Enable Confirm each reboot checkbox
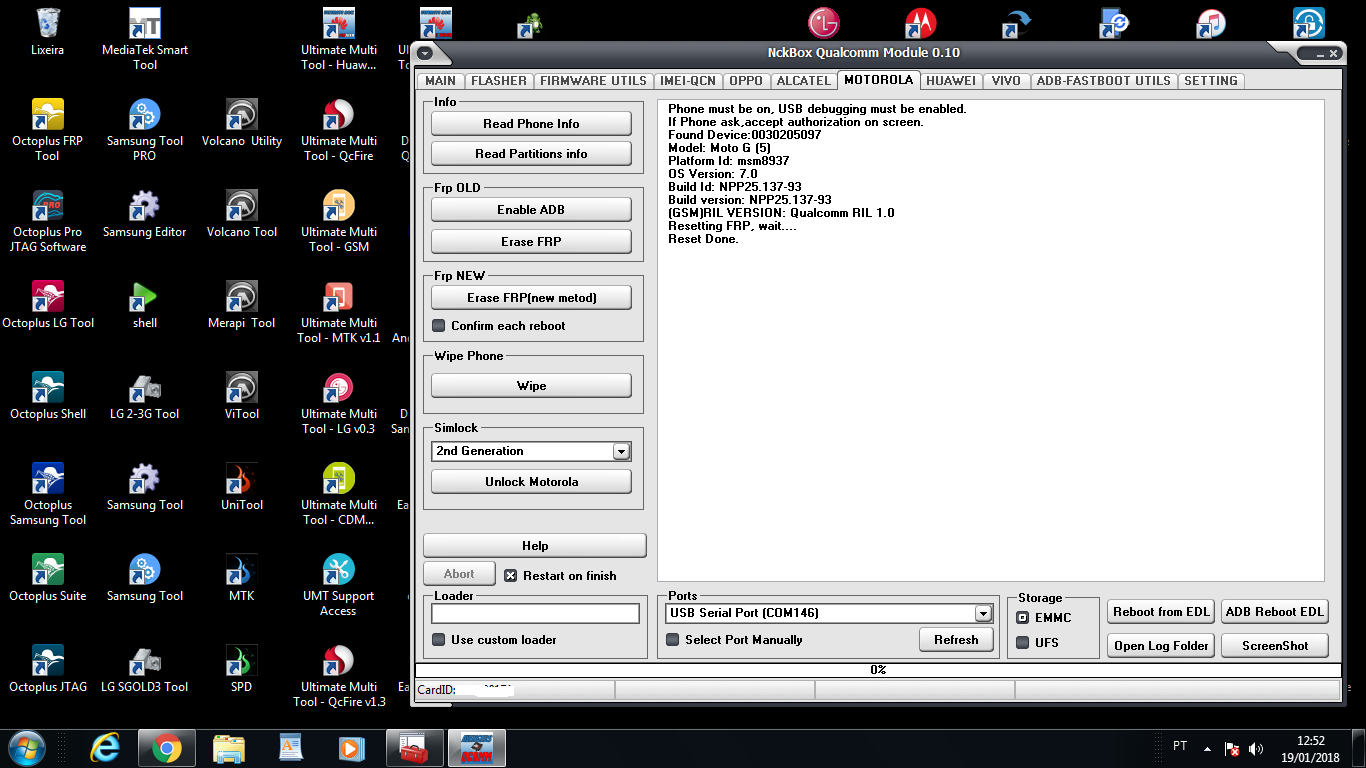Viewport: 1366px width, 768px height. tap(438, 326)
